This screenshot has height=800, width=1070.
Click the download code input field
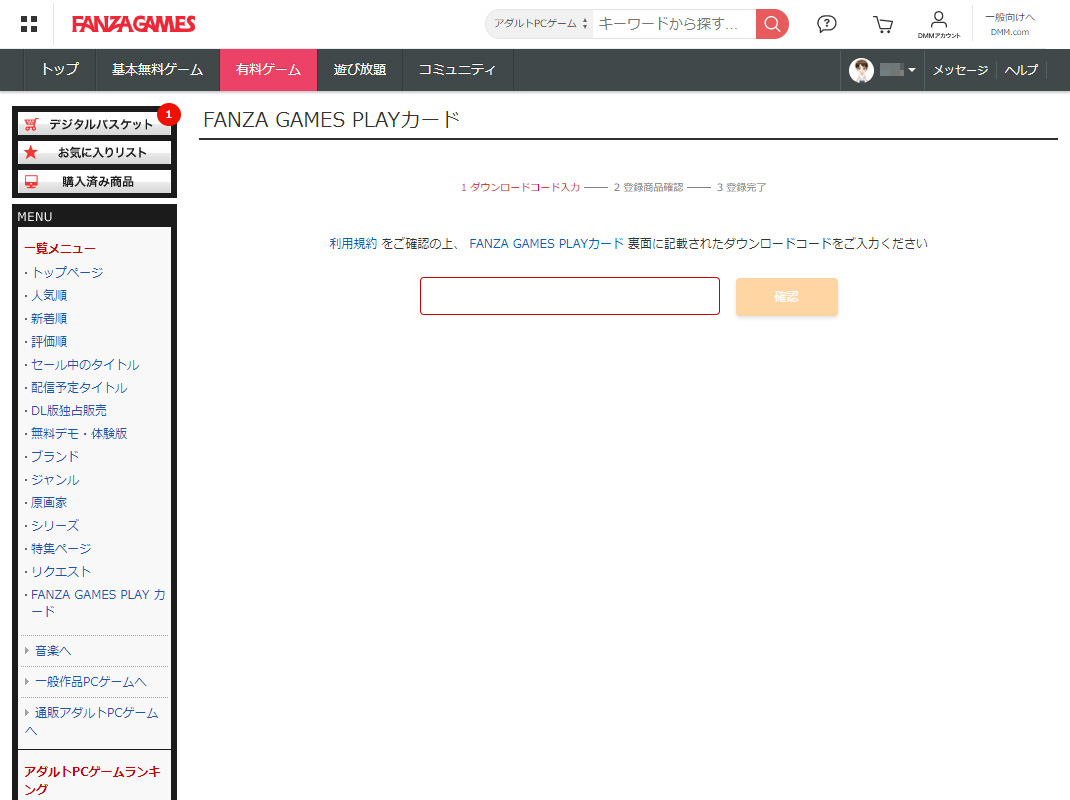coord(569,296)
